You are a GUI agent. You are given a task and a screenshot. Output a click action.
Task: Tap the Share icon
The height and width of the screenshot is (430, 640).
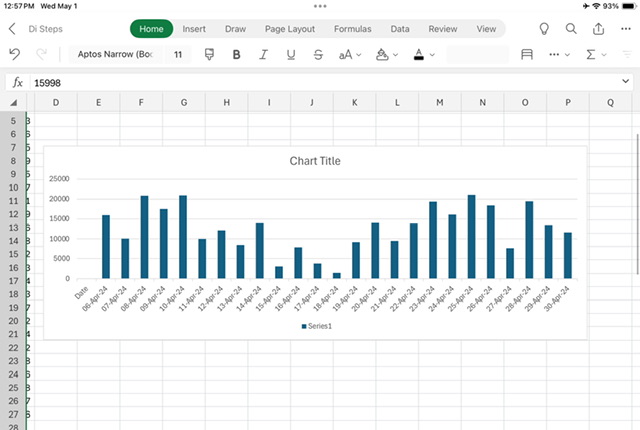click(598, 29)
